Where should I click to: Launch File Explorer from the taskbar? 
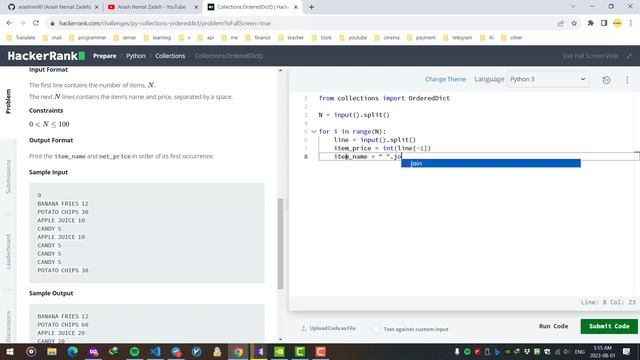pos(52,351)
